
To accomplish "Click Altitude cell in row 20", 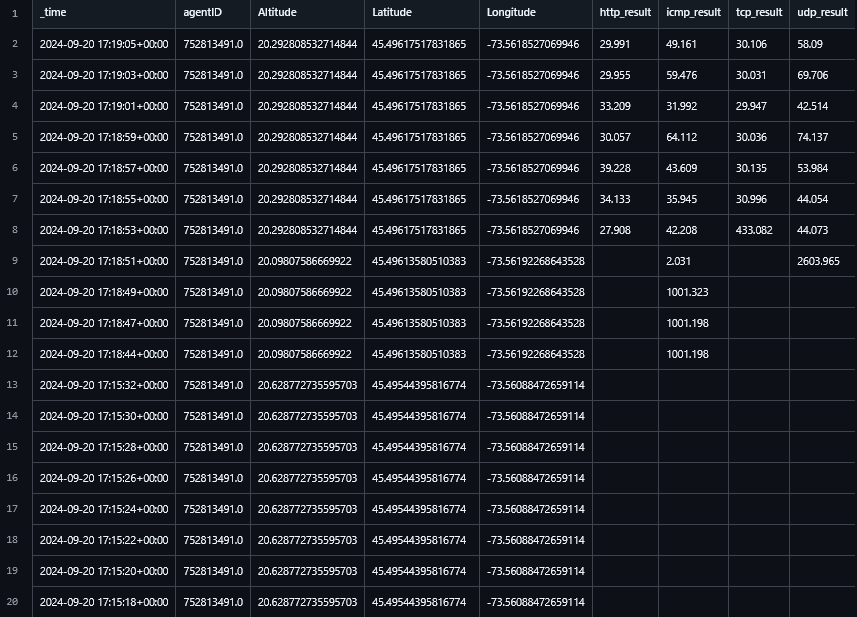I will tap(307, 602).
